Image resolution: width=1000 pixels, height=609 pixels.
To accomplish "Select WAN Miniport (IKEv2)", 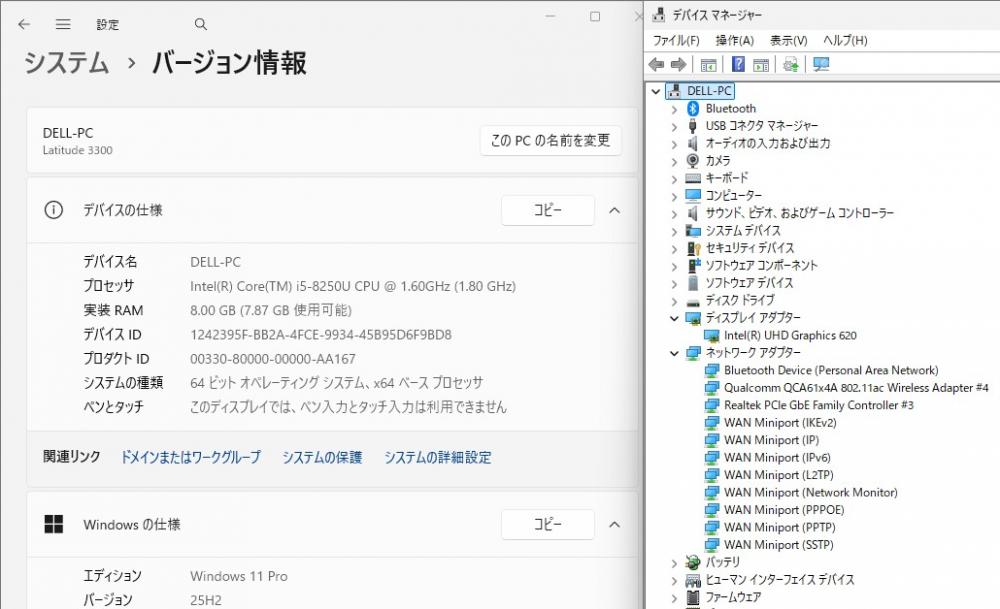I will (780, 423).
